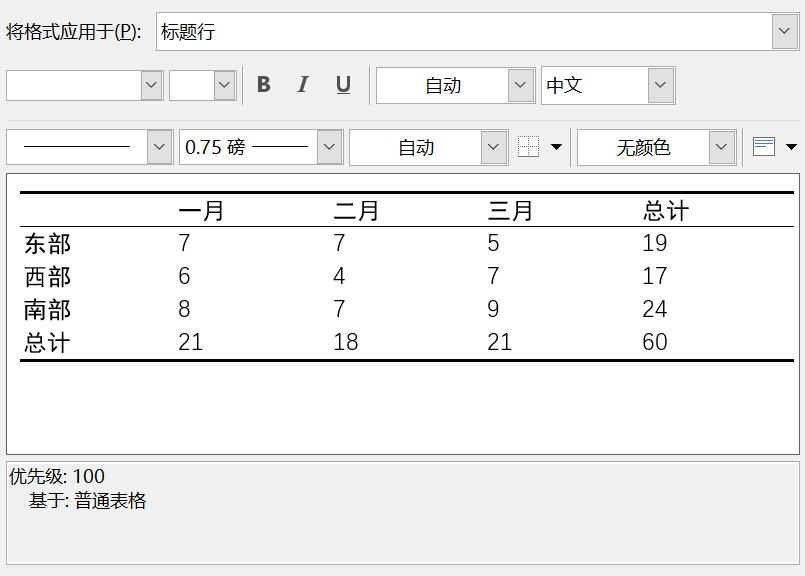Open the alignment dropdown arrow
Image resolution: width=805 pixels, height=576 pixels.
pos(791,147)
